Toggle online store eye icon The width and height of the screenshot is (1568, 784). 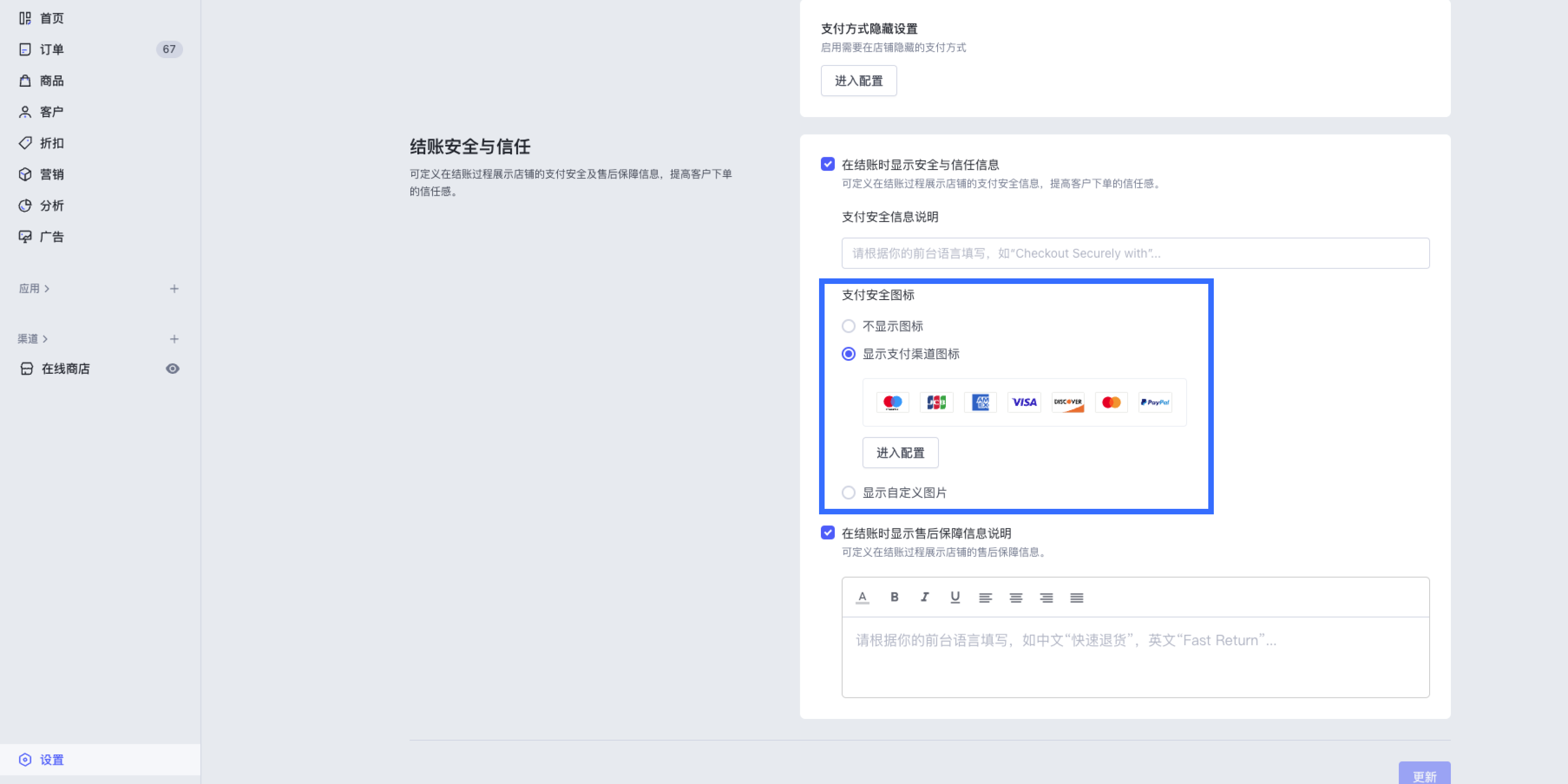pos(172,369)
